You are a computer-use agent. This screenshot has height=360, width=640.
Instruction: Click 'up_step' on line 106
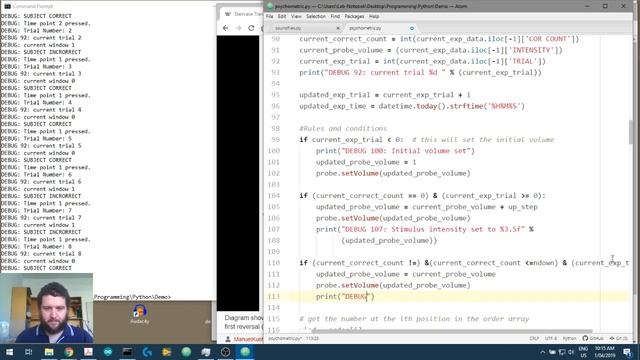[523, 207]
